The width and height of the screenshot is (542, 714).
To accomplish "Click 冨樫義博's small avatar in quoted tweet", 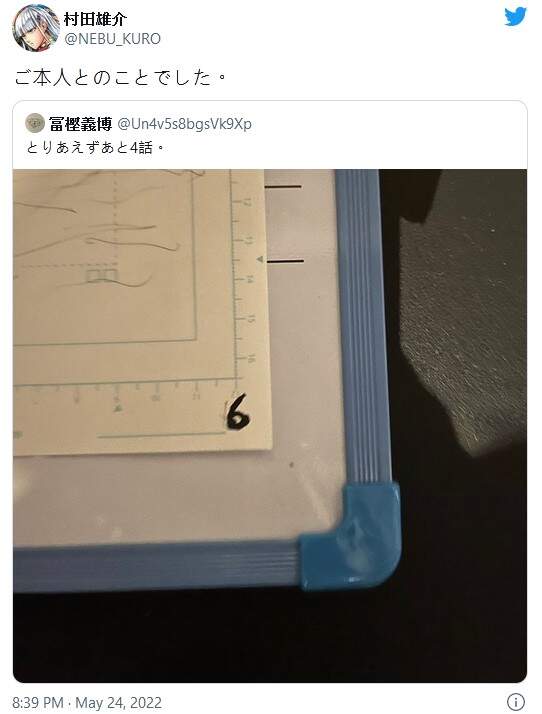I will point(35,123).
